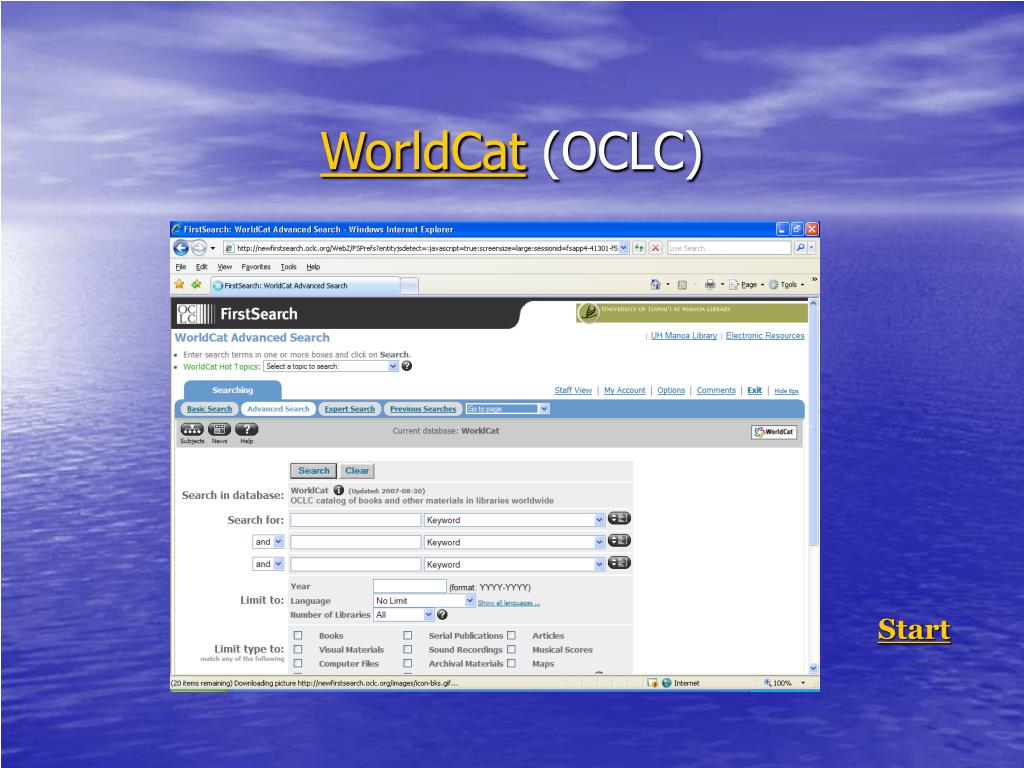Click the browser page vertical scrollbar
The height and width of the screenshot is (768, 1024).
(x=813, y=486)
